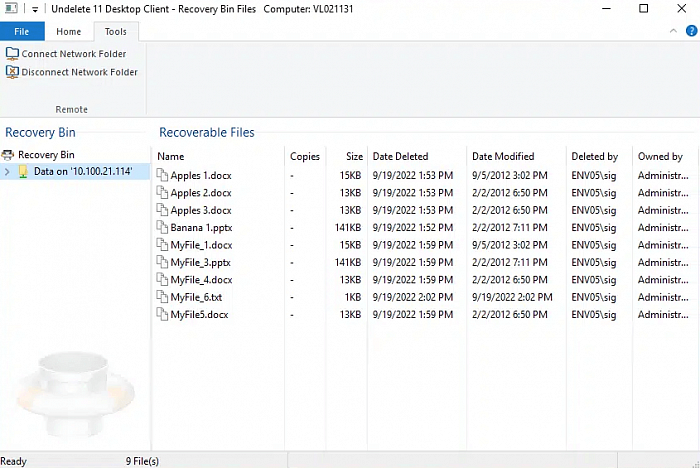Image resolution: width=700 pixels, height=468 pixels.
Task: Click the 9/19/2022 1:52 PM deleted date
Action: (413, 228)
